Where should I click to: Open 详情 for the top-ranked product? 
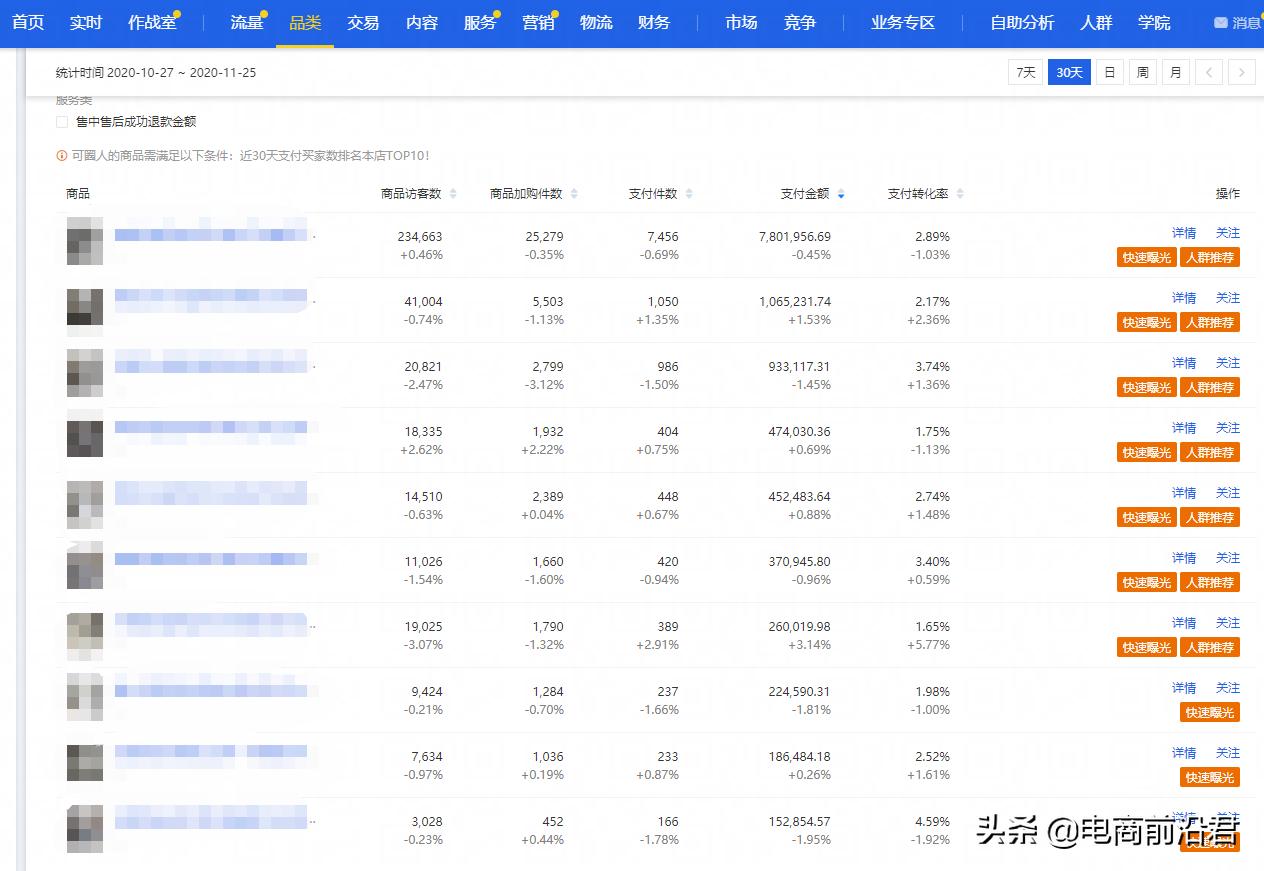point(1183,232)
